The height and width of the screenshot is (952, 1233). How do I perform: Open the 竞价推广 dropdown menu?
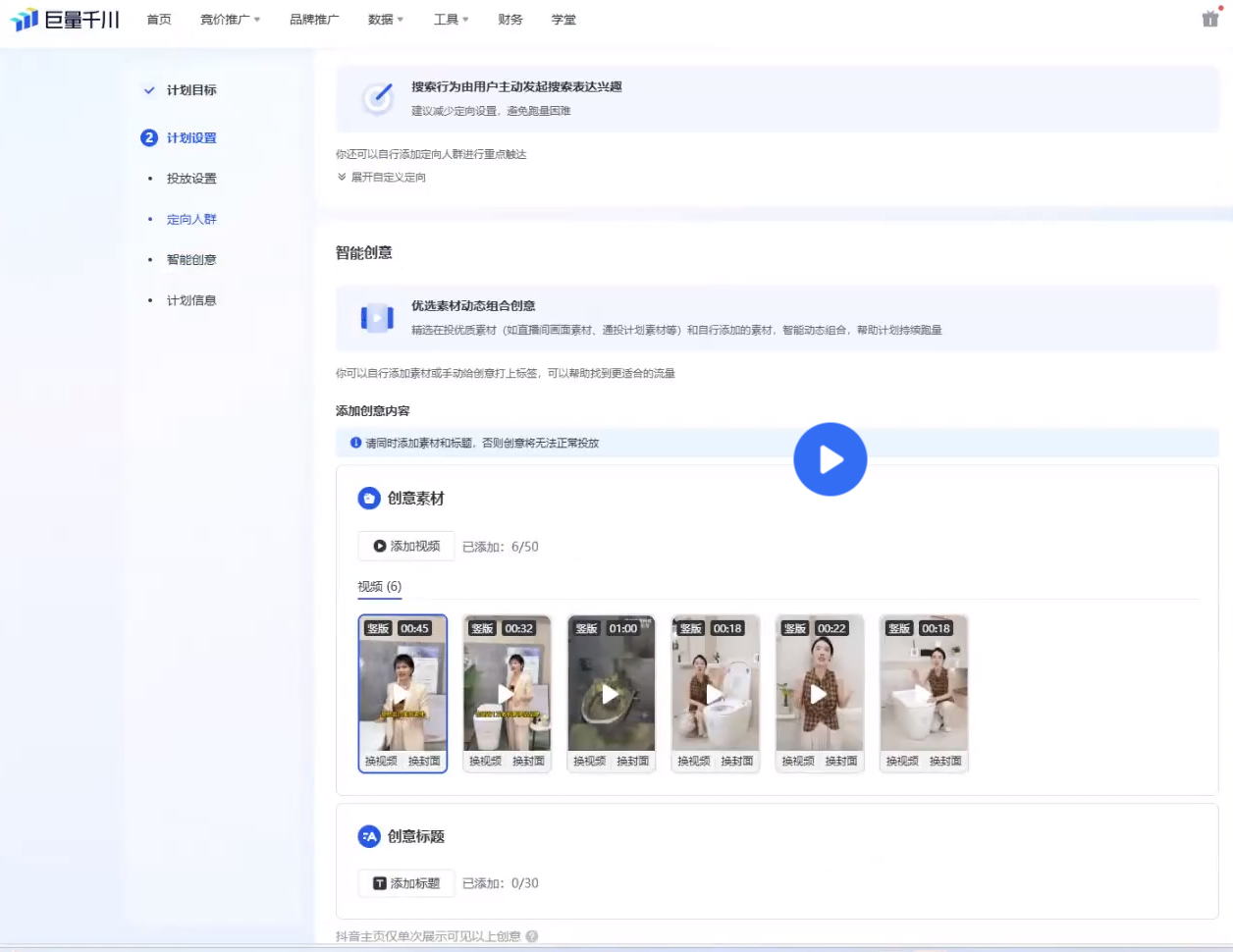pyautogui.click(x=230, y=20)
